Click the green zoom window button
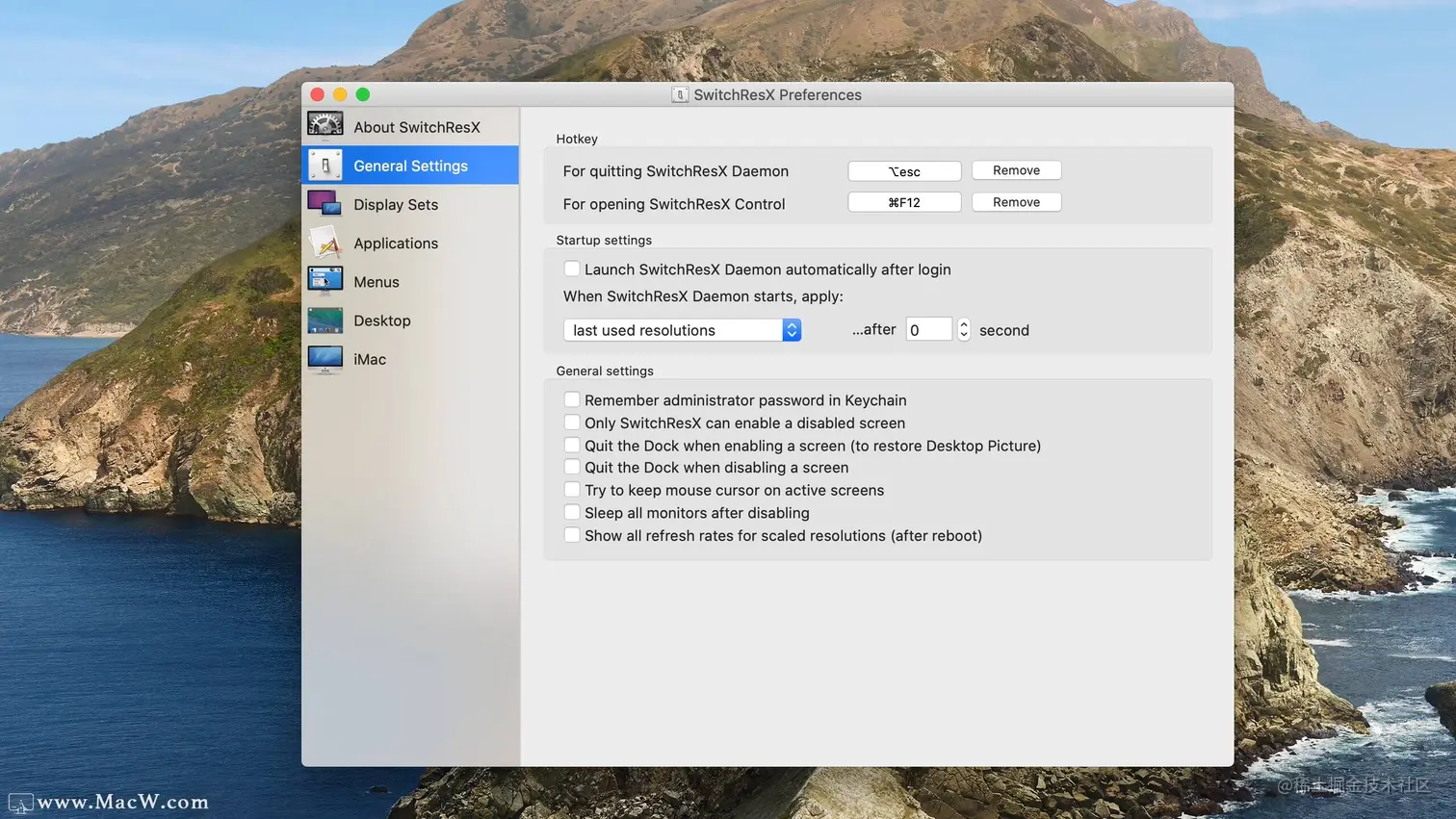The image size is (1456, 819). click(x=363, y=94)
